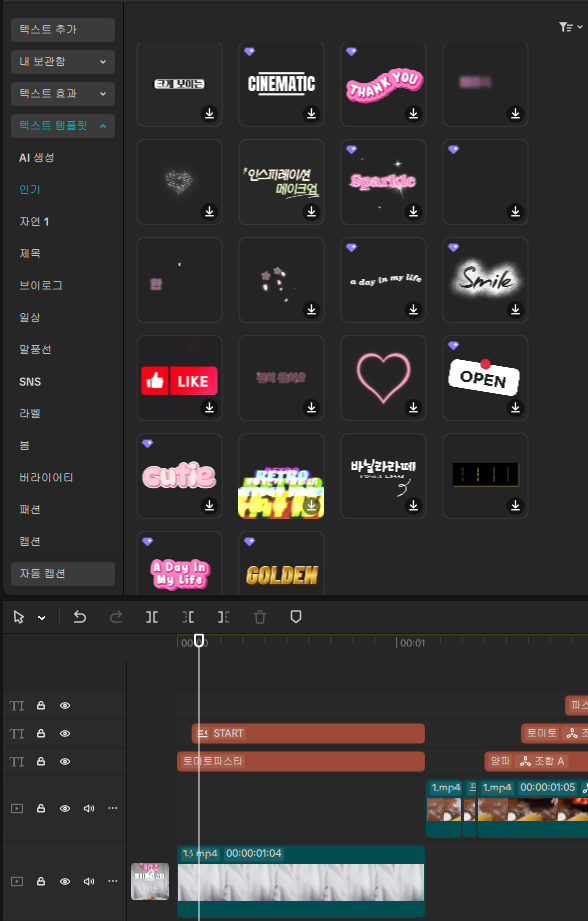Select the arrow pointer tool
The image size is (588, 921).
click(x=19, y=617)
